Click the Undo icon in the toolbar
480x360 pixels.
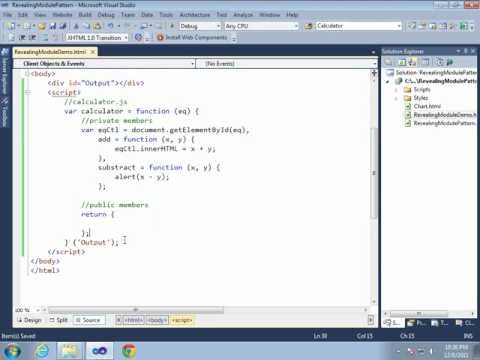pyautogui.click(x=110, y=26)
